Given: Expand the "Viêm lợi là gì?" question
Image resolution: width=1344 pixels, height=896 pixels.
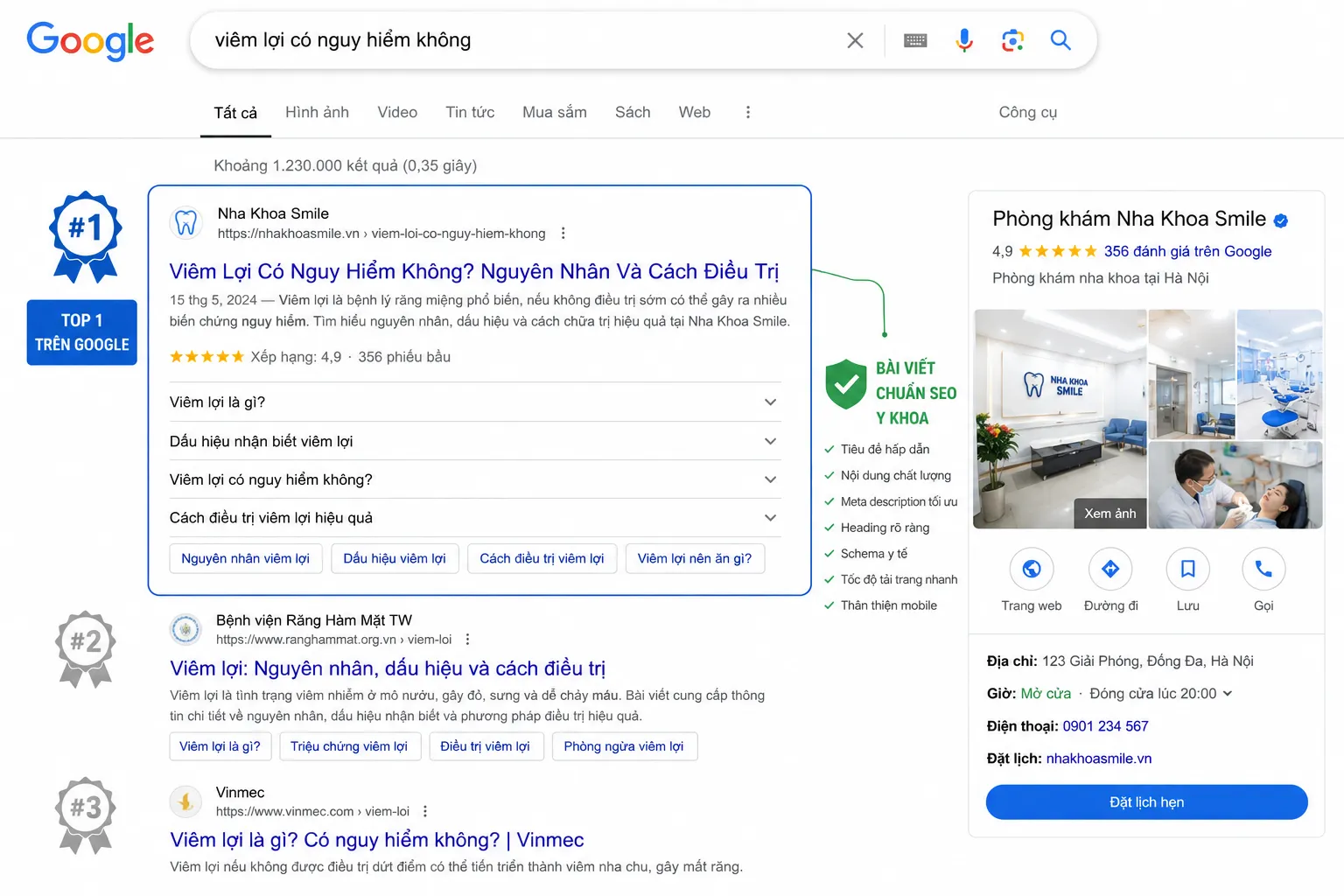Looking at the screenshot, I should [x=475, y=402].
